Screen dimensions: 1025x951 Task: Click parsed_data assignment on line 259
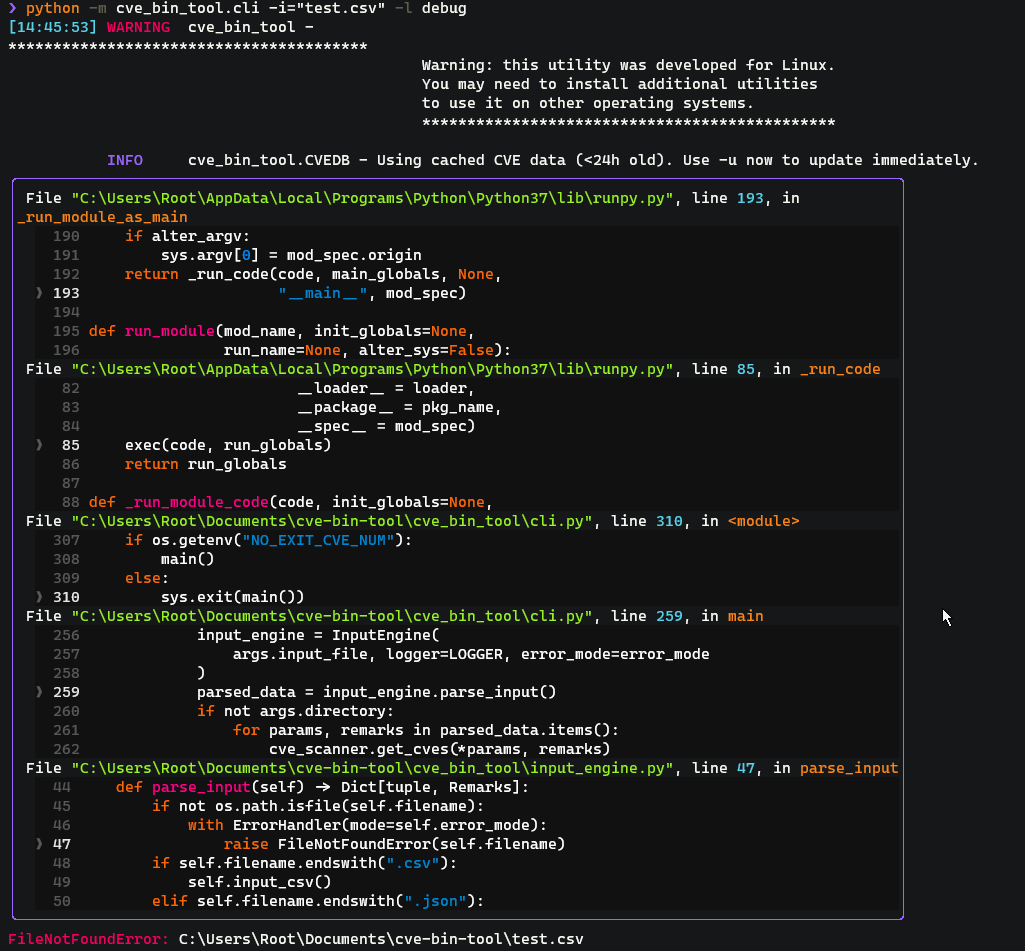tap(377, 692)
